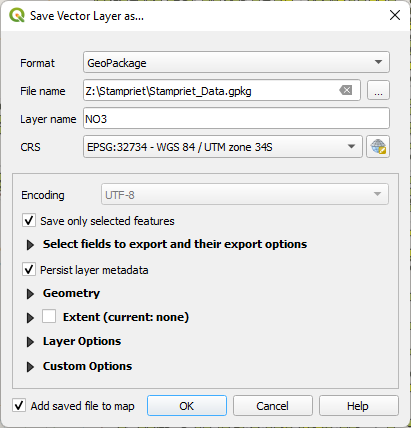Expand the Layer Options section
The image size is (411, 428).
30,342
